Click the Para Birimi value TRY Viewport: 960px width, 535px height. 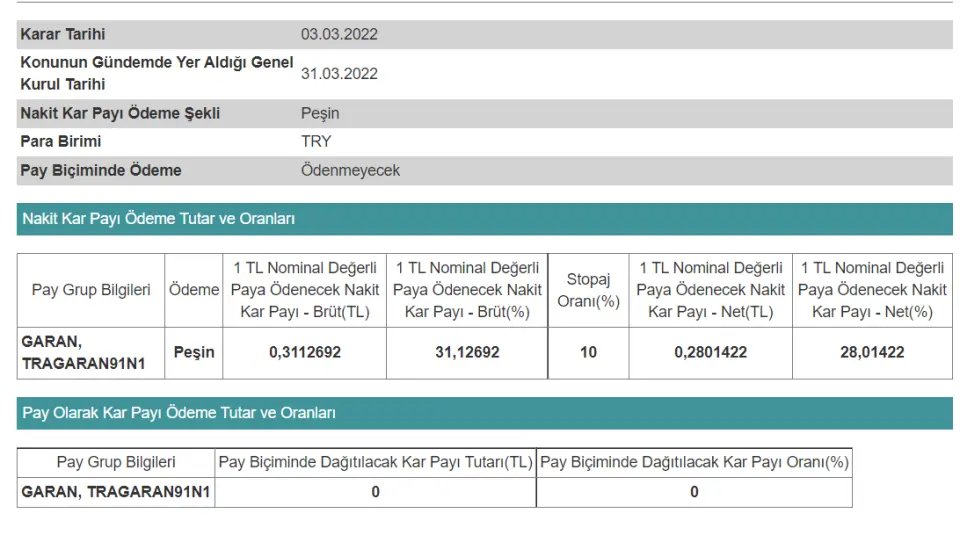316,141
